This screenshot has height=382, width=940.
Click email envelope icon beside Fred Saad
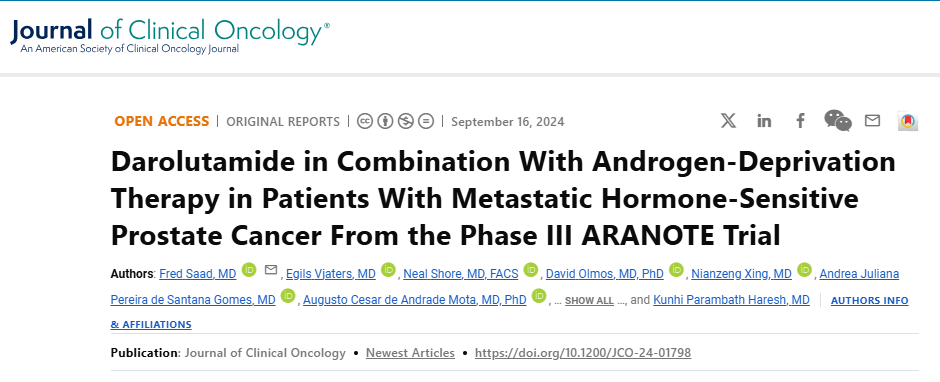pyautogui.click(x=271, y=270)
